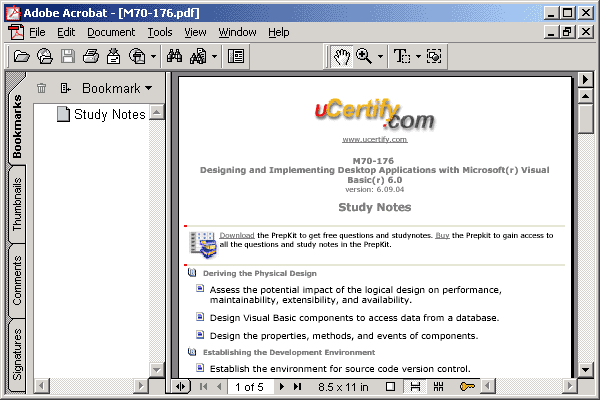Image resolution: width=600 pixels, height=400 pixels.
Task: Click the Acrobat document icon in menu bar
Action: tap(16, 32)
